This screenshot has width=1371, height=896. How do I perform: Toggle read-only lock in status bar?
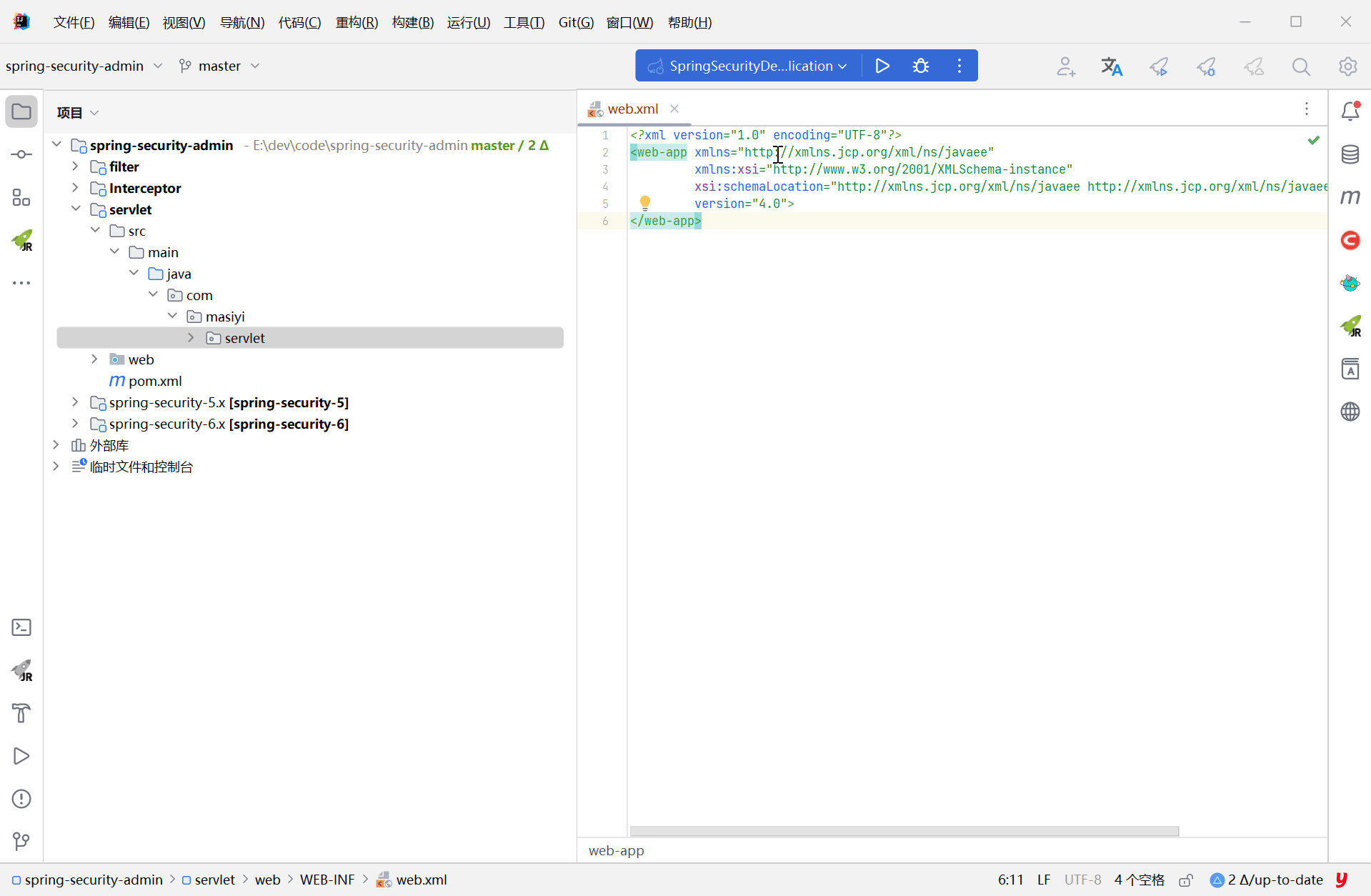pyautogui.click(x=1186, y=880)
